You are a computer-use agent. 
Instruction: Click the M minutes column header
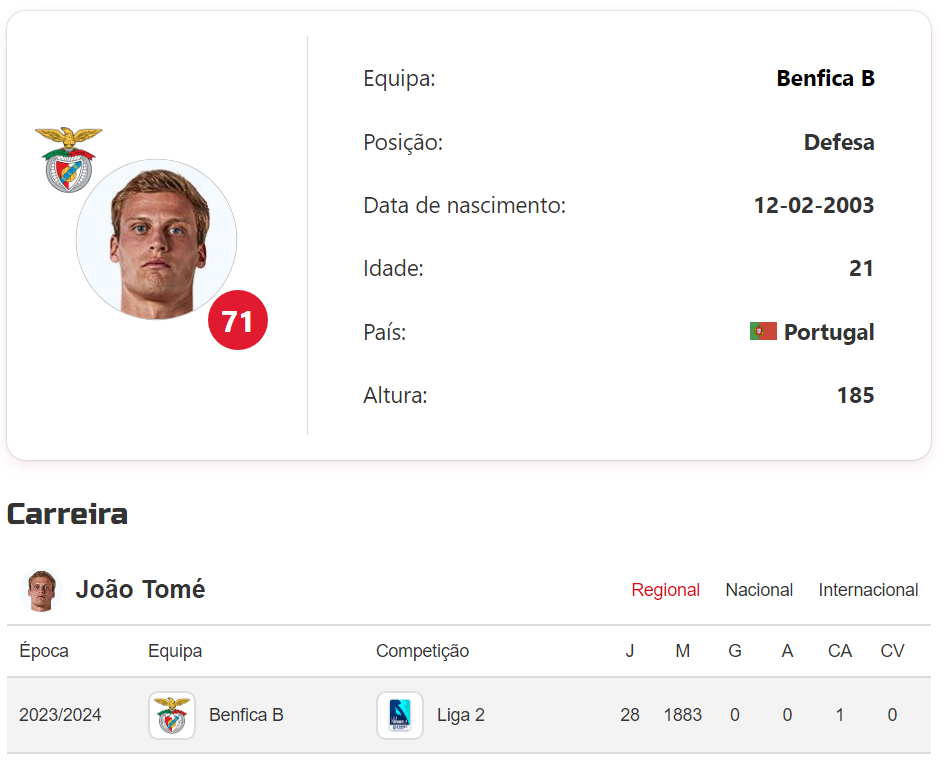(x=683, y=651)
